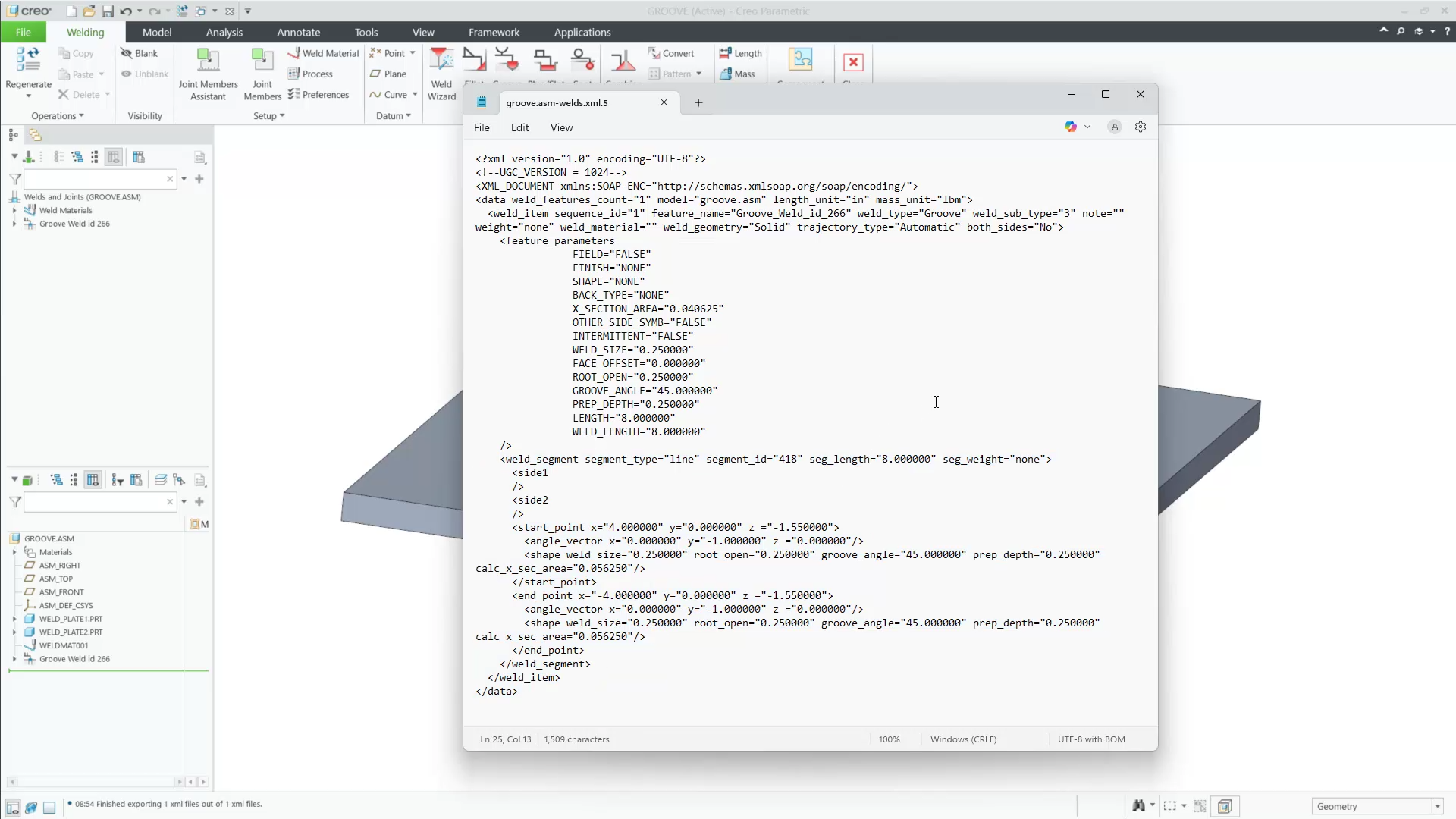1456x819 pixels.
Task: Click the Length measurement tool
Action: point(740,53)
